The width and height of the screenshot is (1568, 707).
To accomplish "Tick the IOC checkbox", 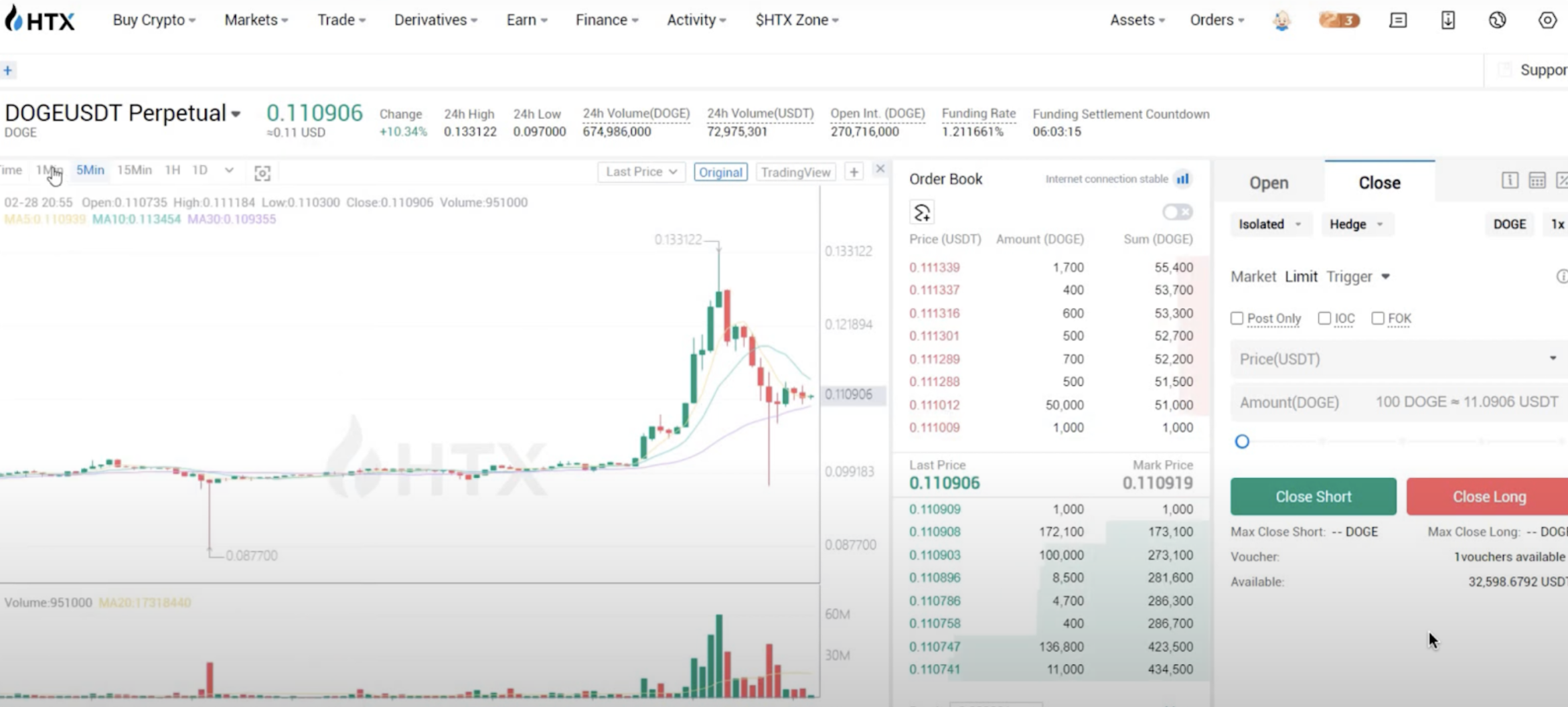I will [1324, 318].
